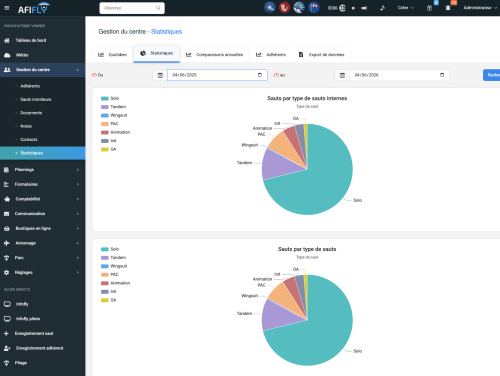This screenshot has height=376, width=500.
Task: Toggle the hamburger menu icon
Action: 7,8
